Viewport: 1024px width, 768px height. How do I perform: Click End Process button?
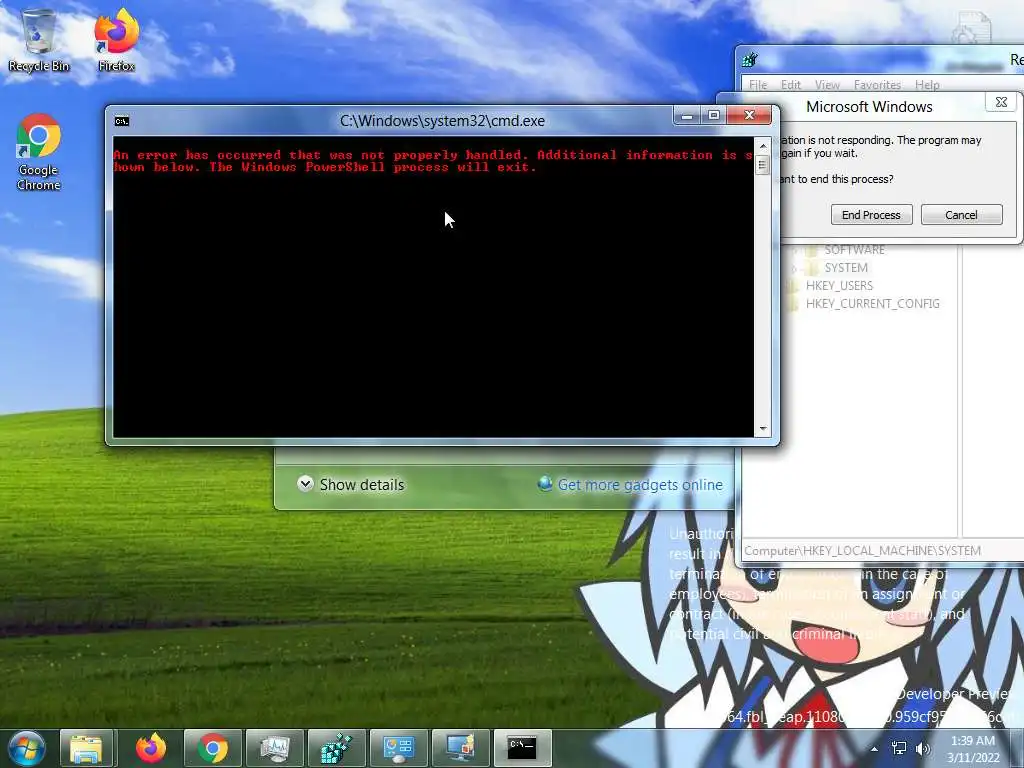tap(871, 215)
